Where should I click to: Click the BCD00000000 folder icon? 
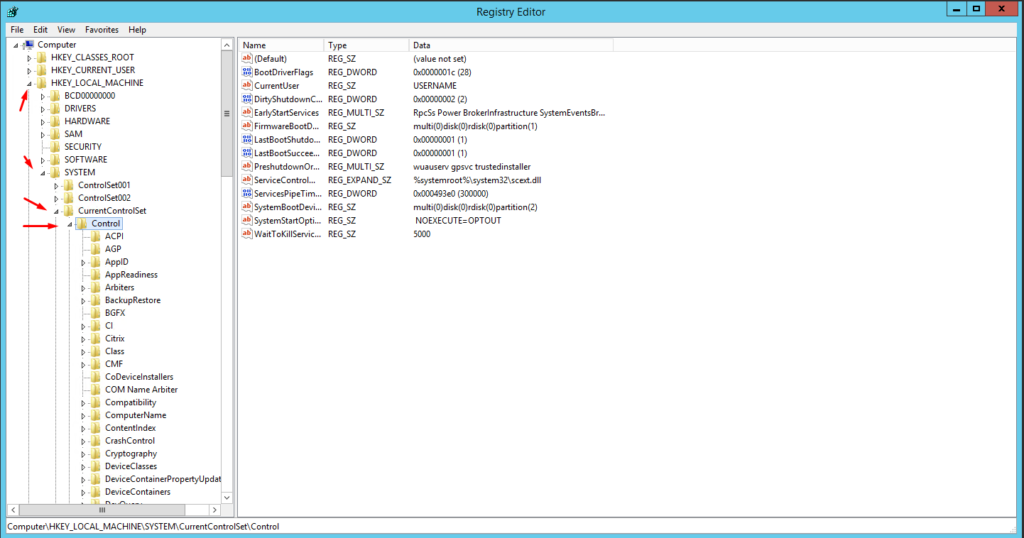[56, 96]
